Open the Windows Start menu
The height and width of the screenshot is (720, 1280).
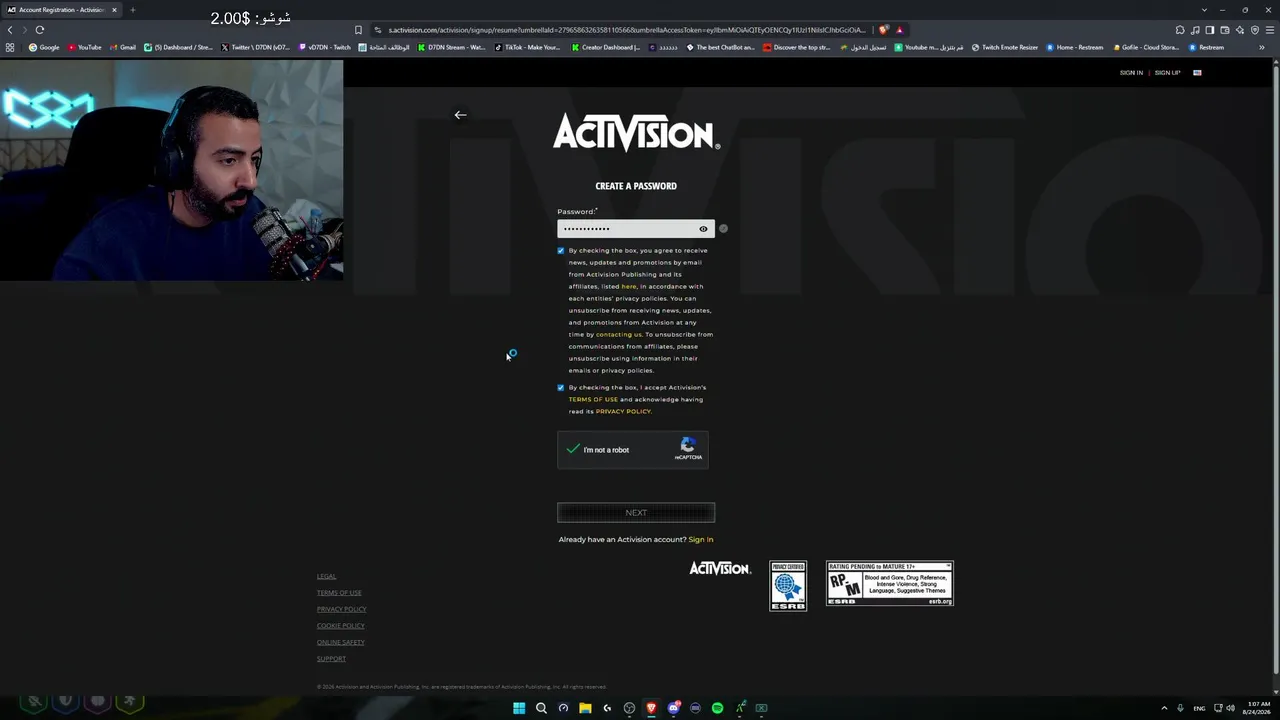click(519, 708)
